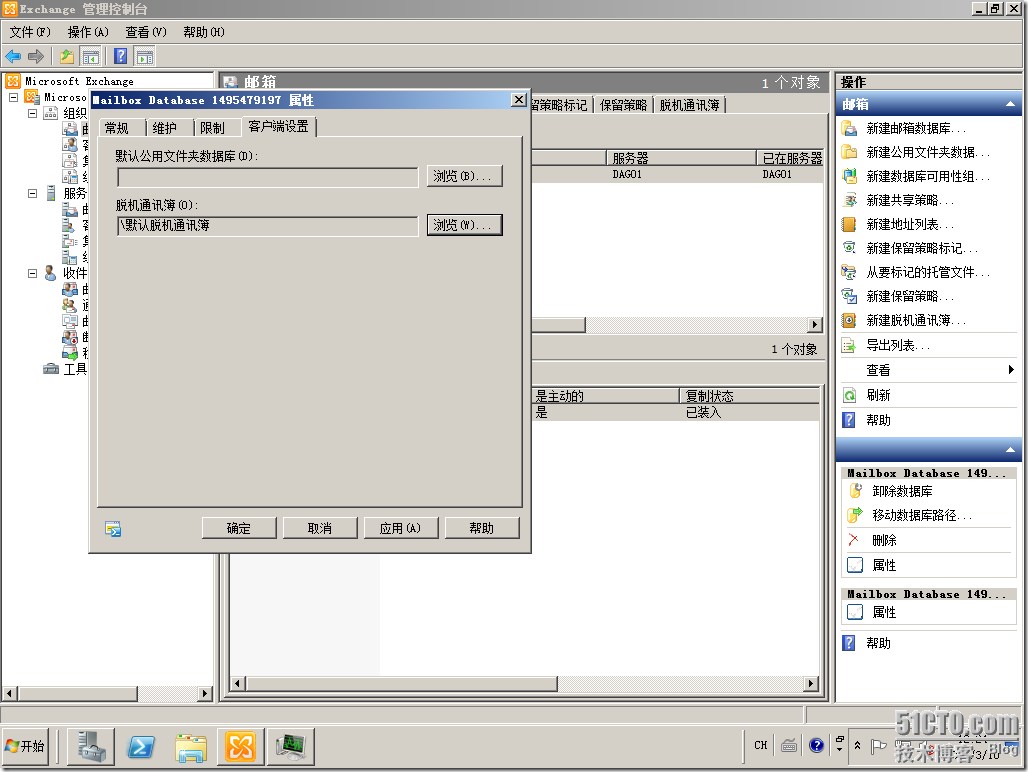1028x772 pixels.
Task: Open the 查看 submenu in the action pane
Action: [877, 369]
